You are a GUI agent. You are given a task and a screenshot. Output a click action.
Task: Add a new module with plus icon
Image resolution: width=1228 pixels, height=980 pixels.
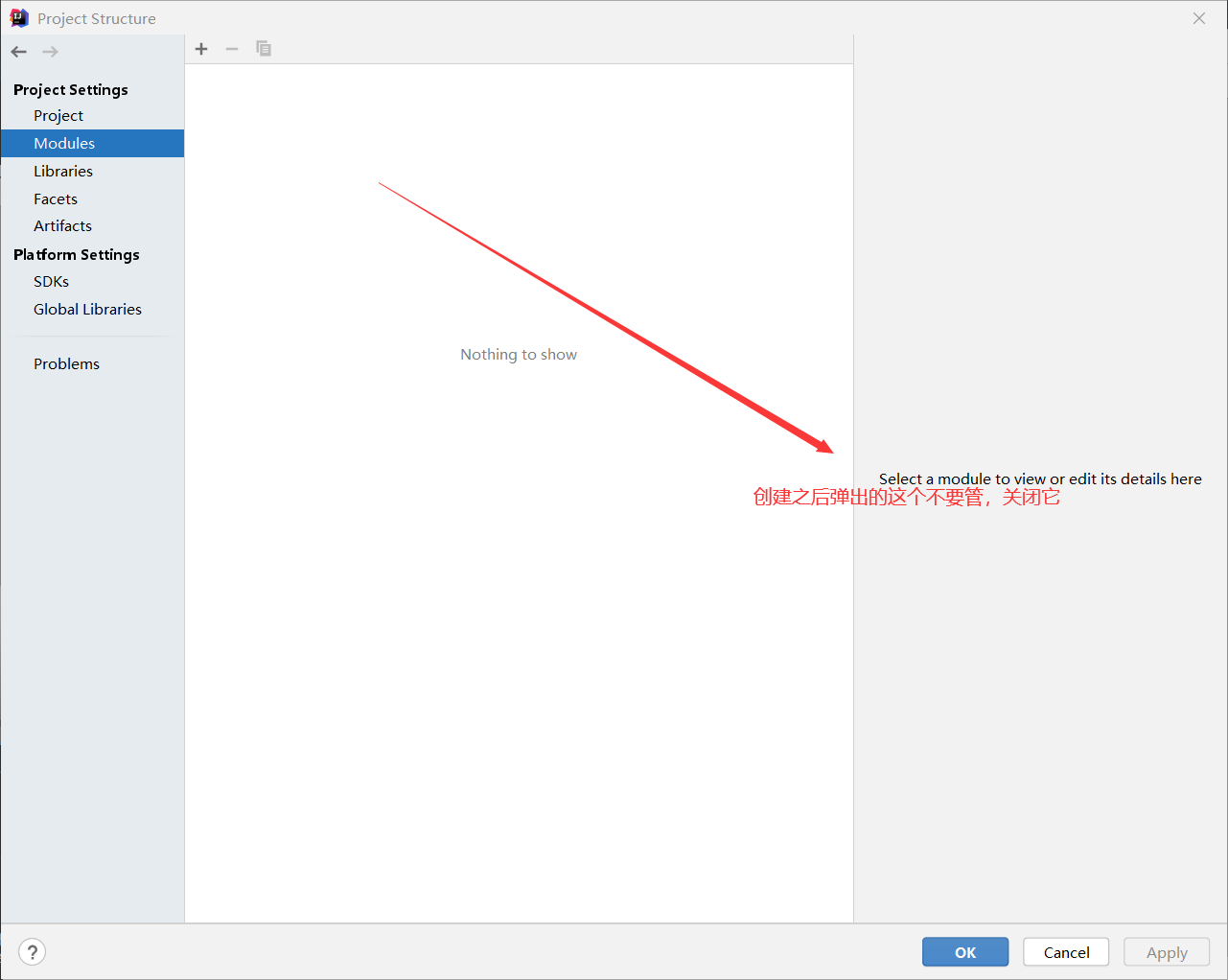[x=201, y=49]
